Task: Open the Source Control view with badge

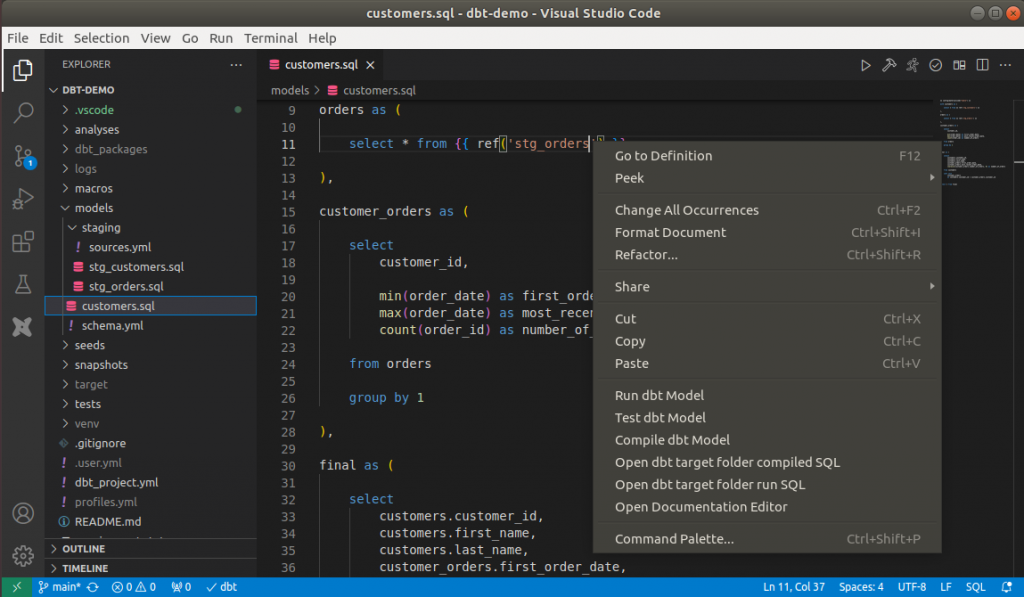Action: [24, 157]
